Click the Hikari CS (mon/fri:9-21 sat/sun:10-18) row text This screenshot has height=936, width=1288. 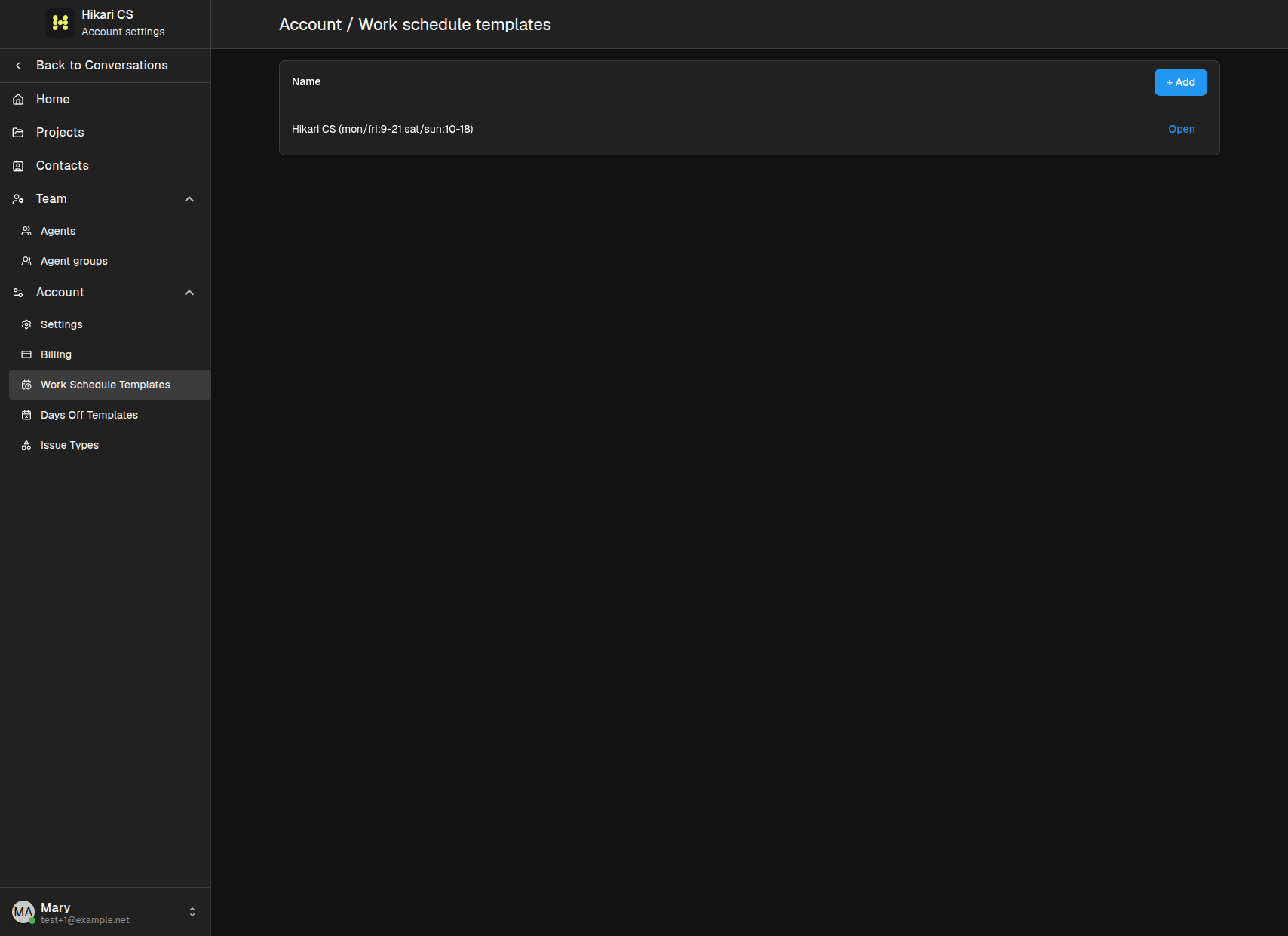[382, 129]
